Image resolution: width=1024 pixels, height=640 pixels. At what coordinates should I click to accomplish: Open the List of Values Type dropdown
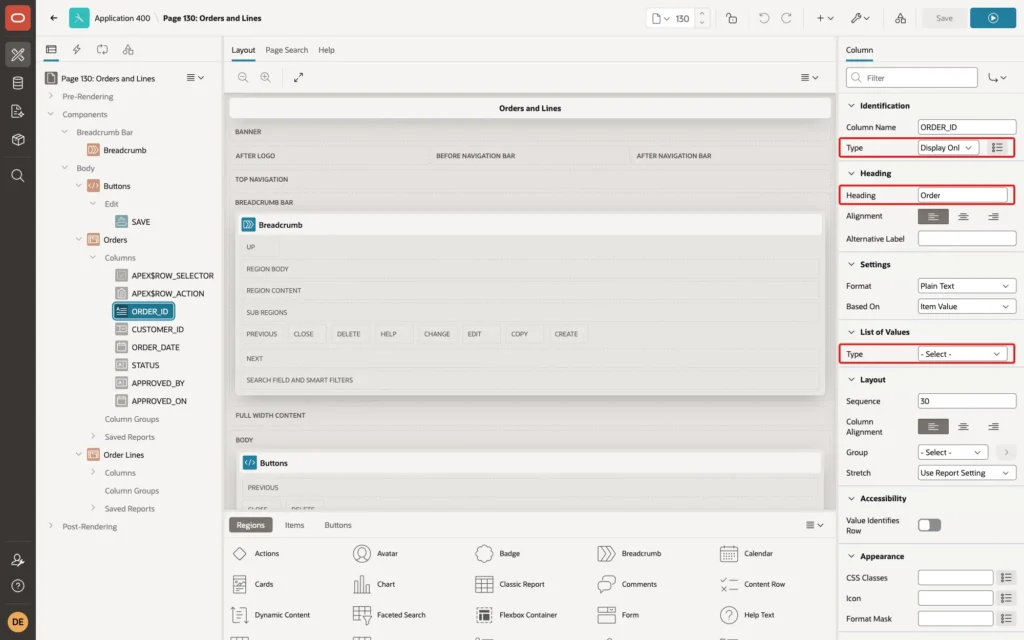click(962, 354)
